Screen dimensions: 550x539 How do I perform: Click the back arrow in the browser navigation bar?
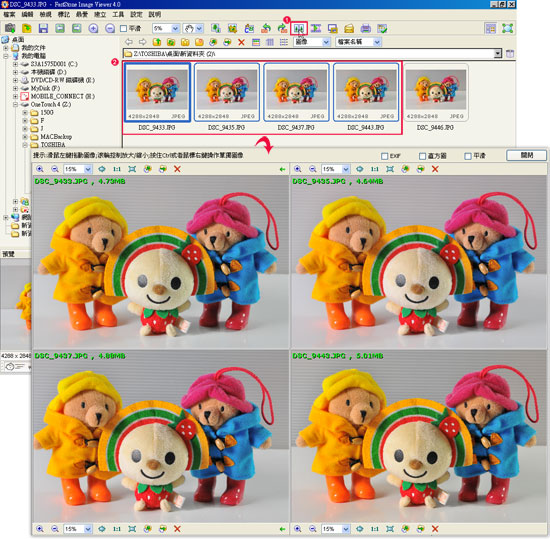click(x=129, y=42)
